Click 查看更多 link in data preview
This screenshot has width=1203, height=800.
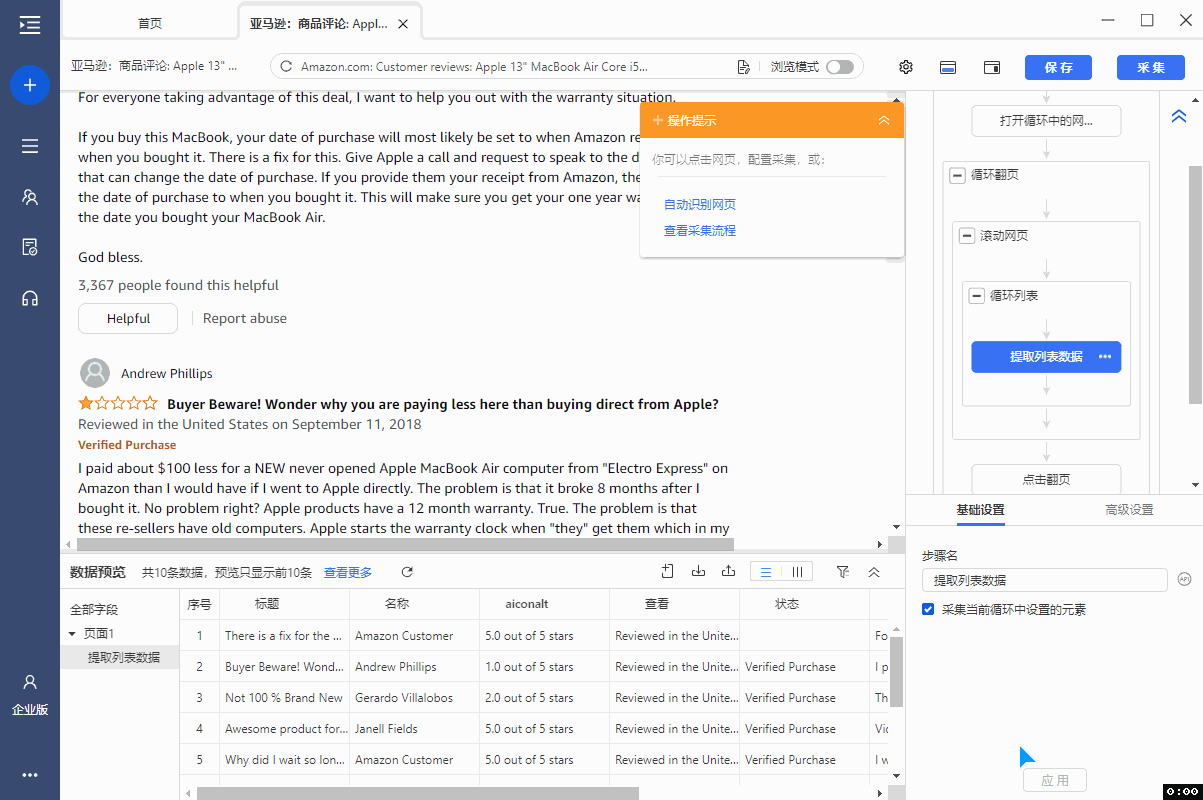coord(348,572)
